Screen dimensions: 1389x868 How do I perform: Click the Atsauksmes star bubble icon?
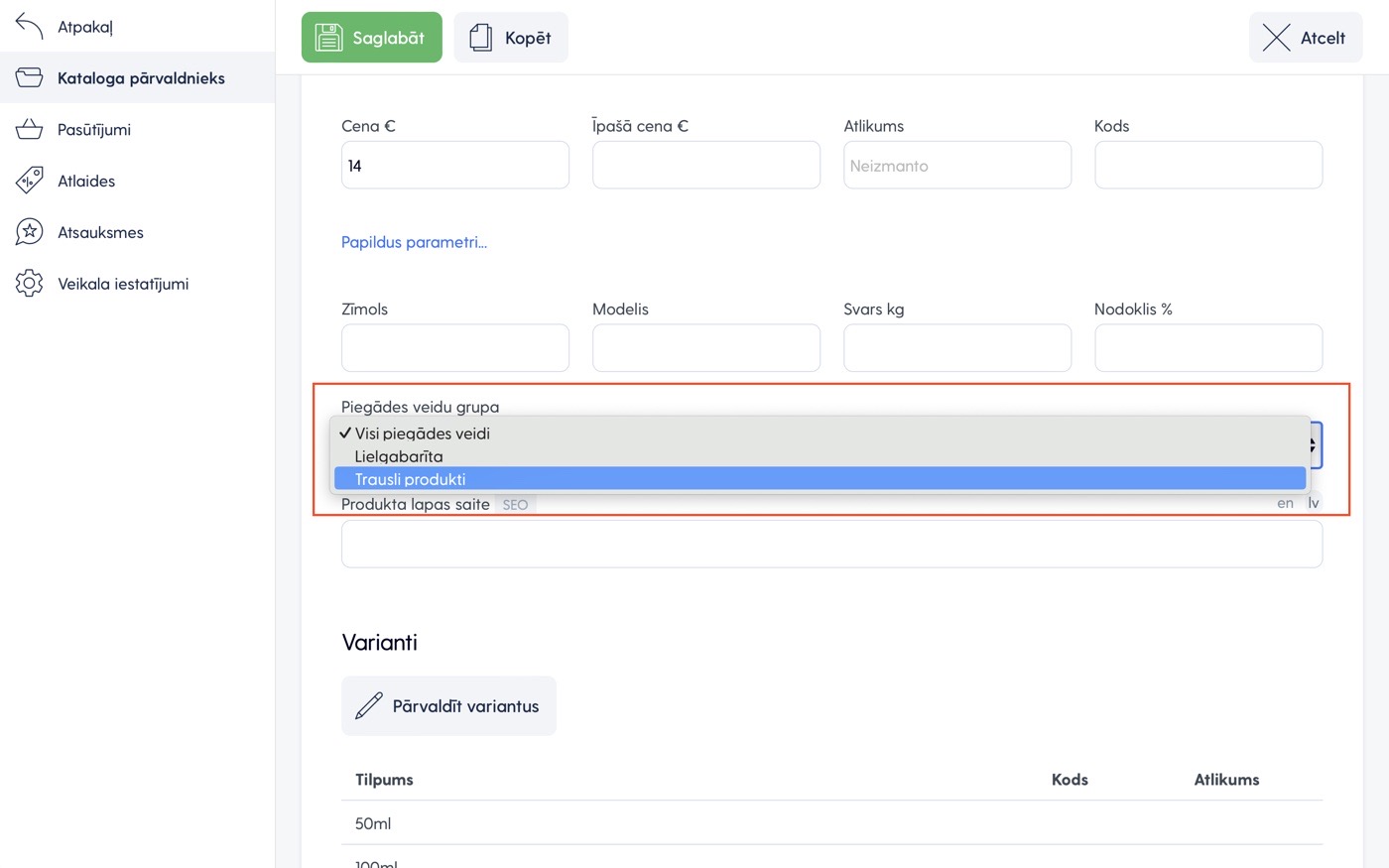30,232
